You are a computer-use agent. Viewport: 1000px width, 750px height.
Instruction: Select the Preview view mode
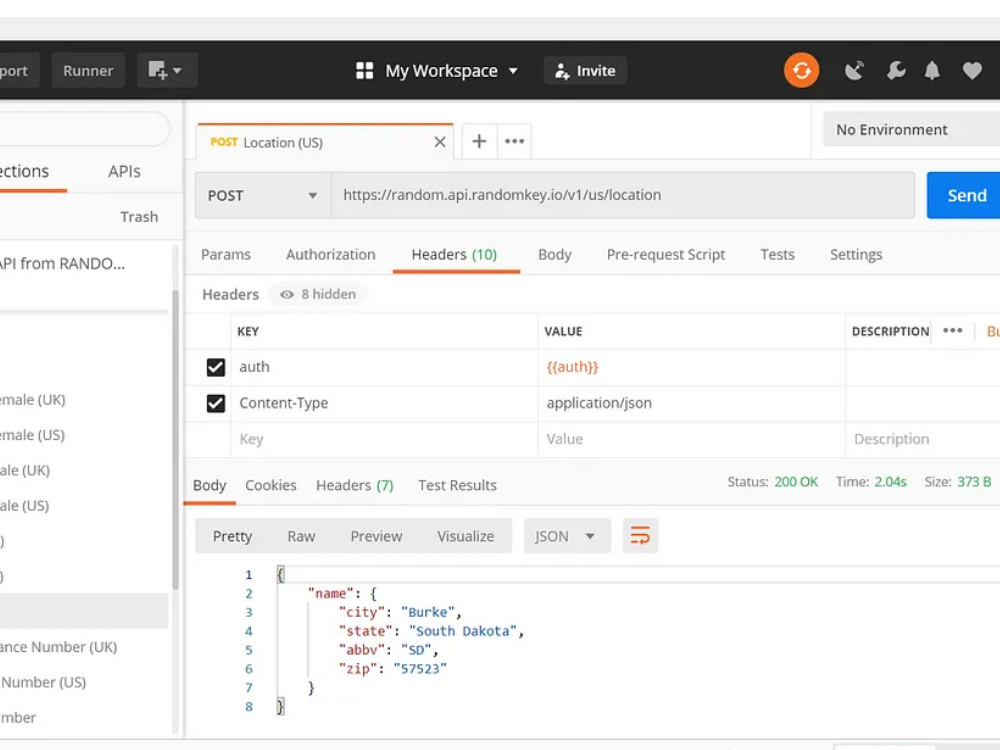coord(376,536)
